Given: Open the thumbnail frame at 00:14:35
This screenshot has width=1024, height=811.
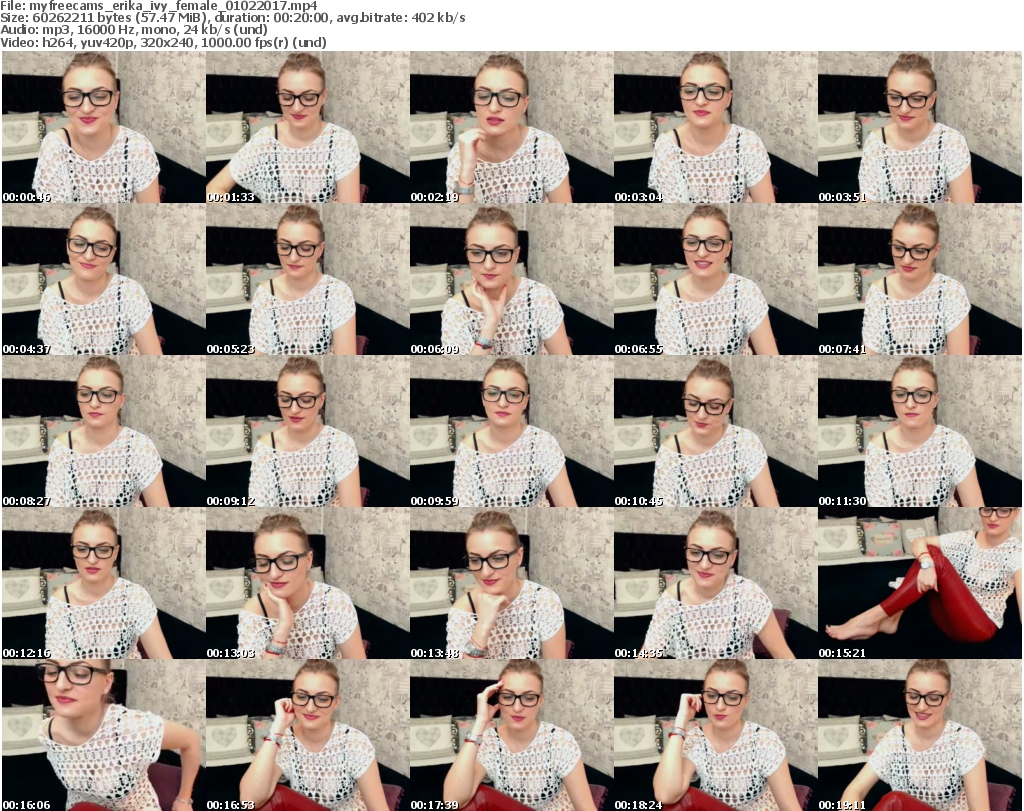Looking at the screenshot, I should coord(716,584).
